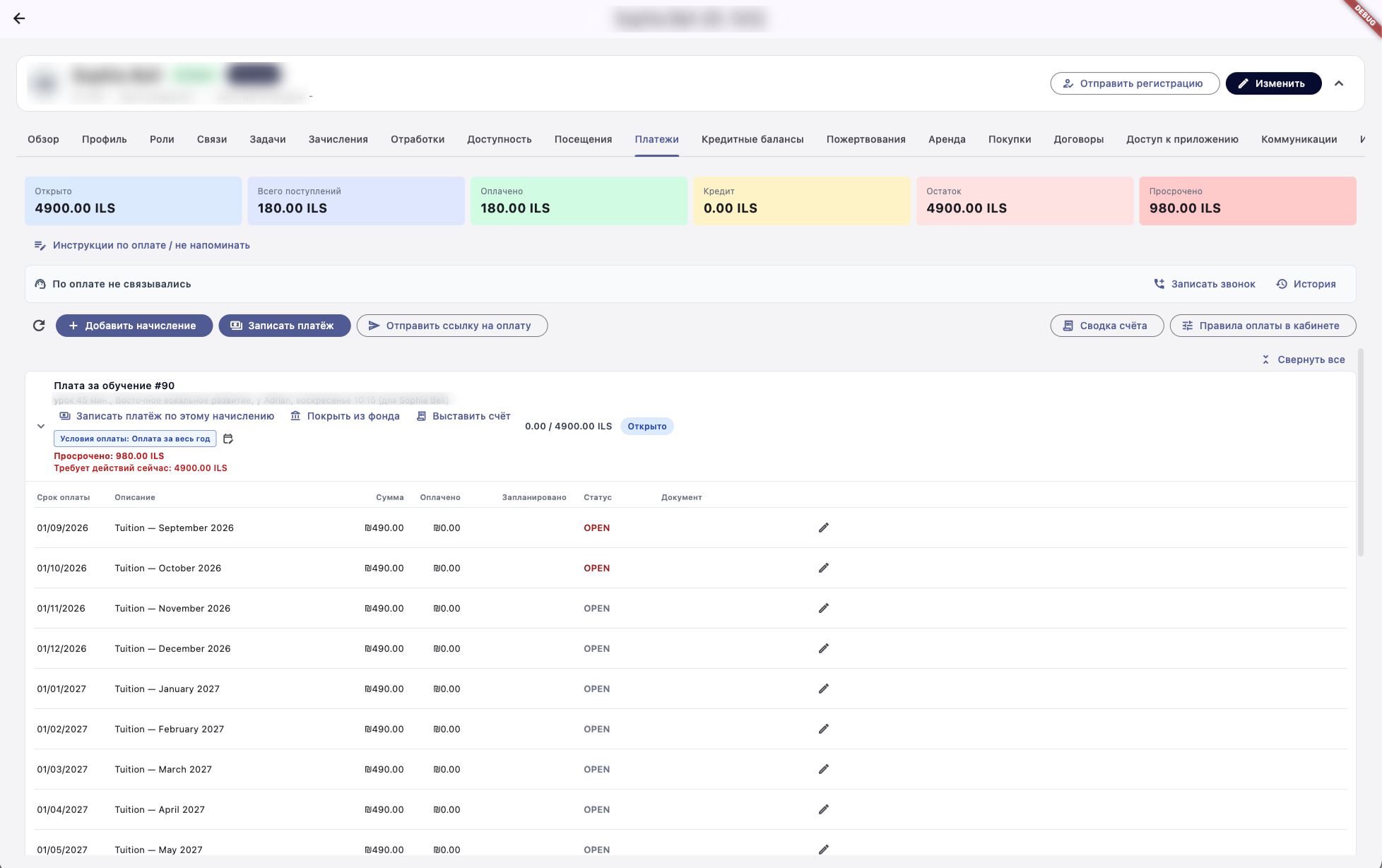Go back using the arrow icon
Screen dimensions: 1382x868
(x=19, y=18)
